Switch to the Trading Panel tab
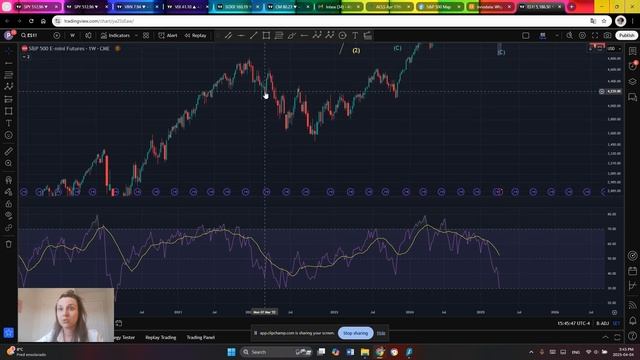 [x=200, y=338]
